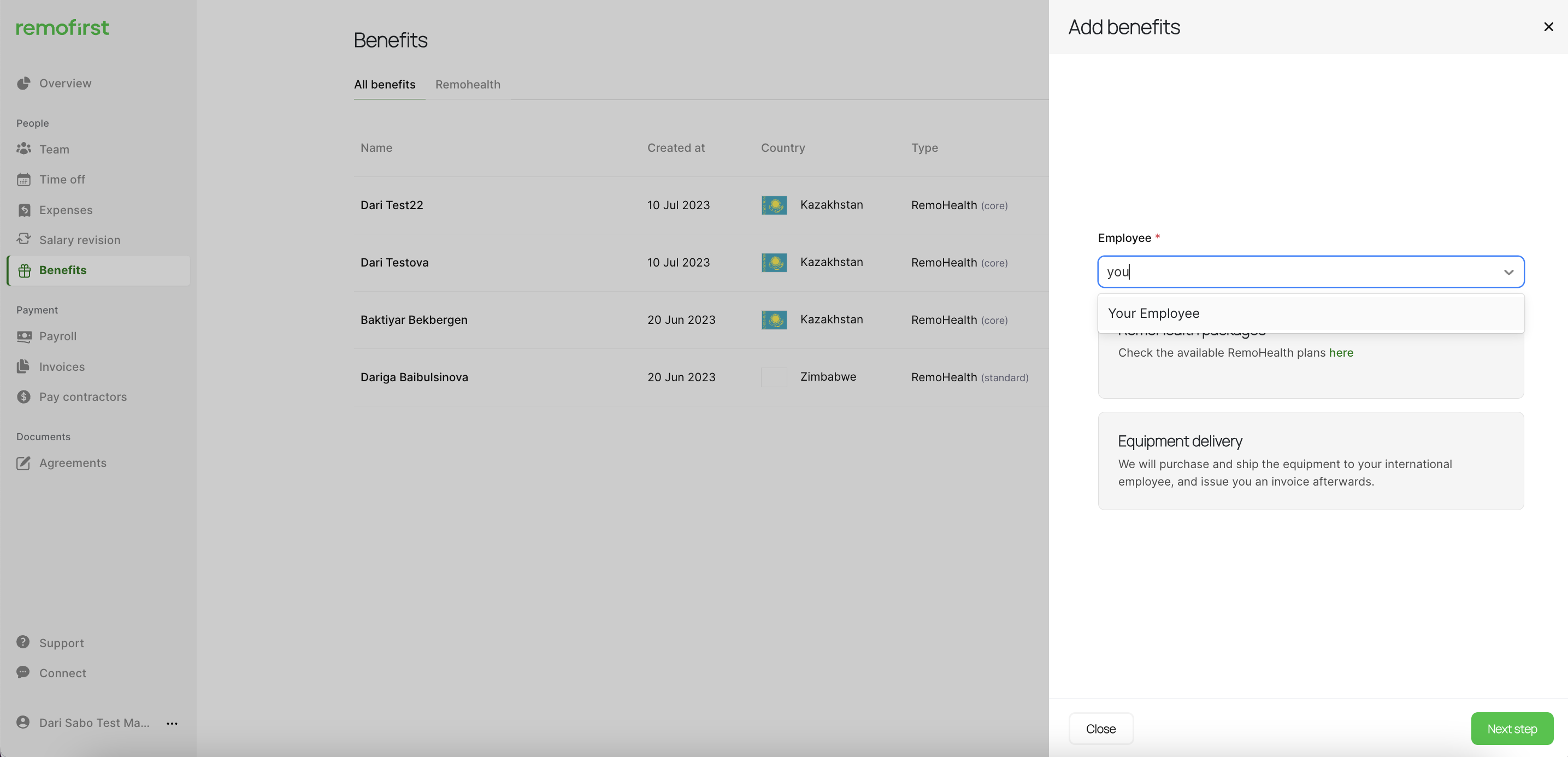The image size is (1568, 757).
Task: Click the remofirst logo
Action: (62, 27)
